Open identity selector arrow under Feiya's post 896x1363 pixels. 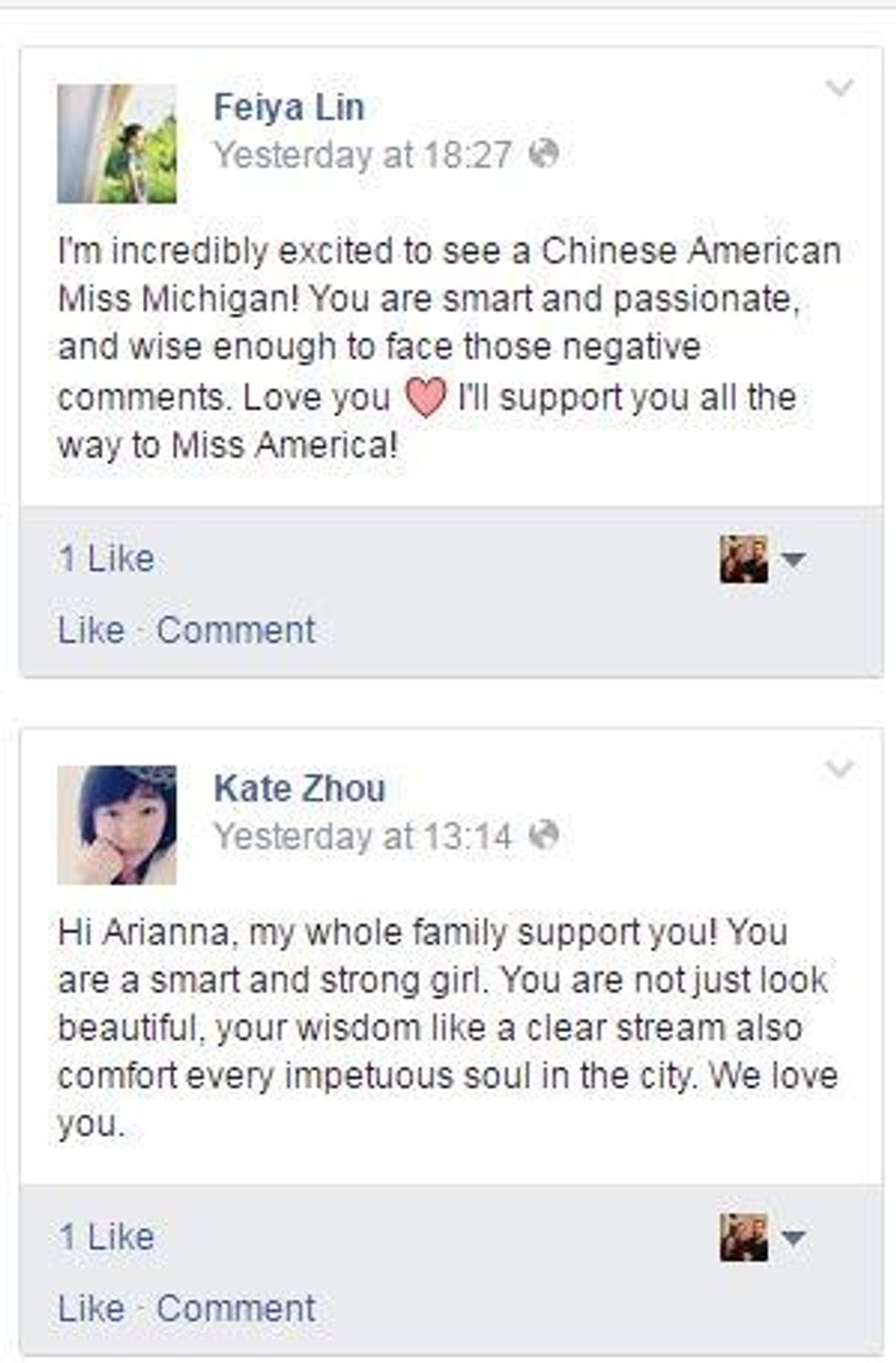[x=794, y=559]
